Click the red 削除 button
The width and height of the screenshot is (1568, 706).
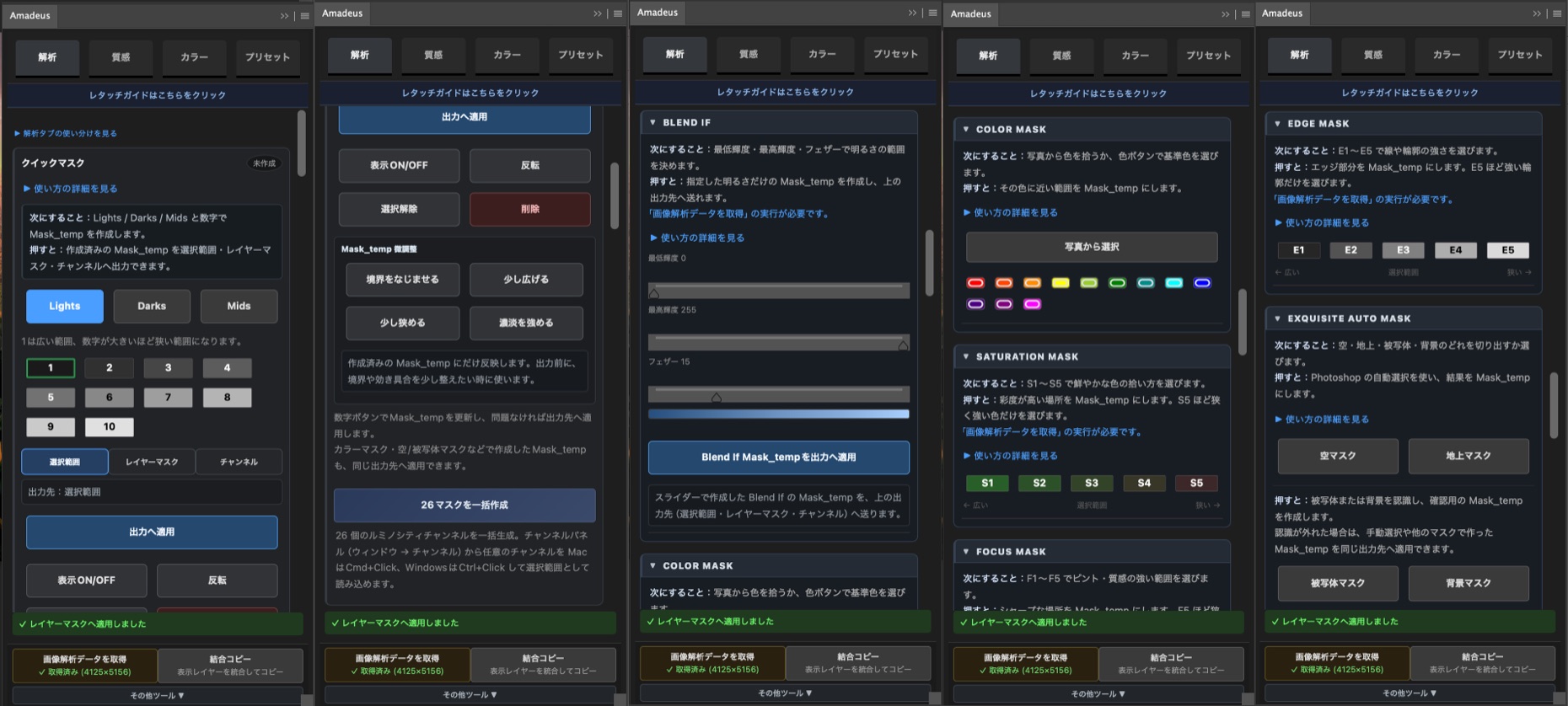coord(530,209)
